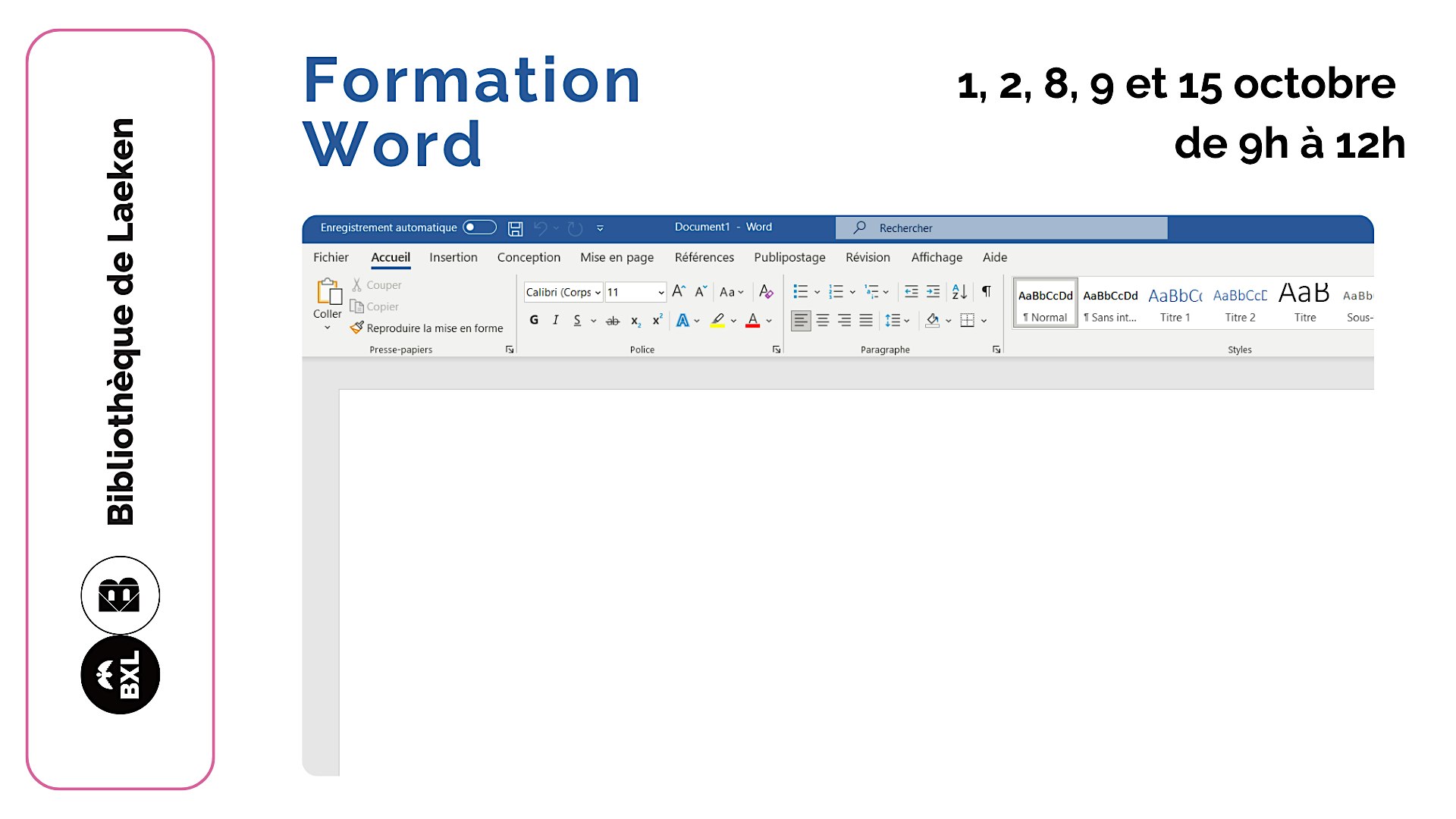
Task: Toggle bold with the G button
Action: click(x=534, y=320)
